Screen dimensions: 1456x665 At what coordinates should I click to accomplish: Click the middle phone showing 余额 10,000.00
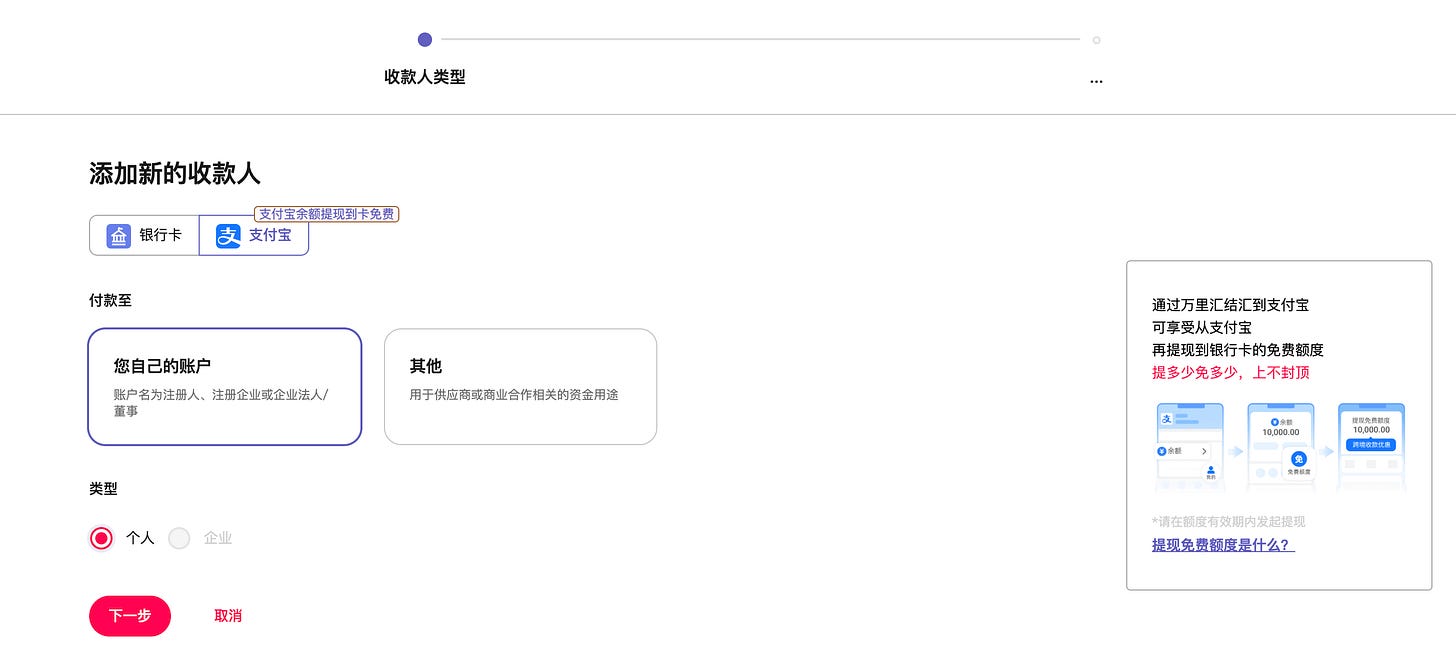pos(1280,446)
